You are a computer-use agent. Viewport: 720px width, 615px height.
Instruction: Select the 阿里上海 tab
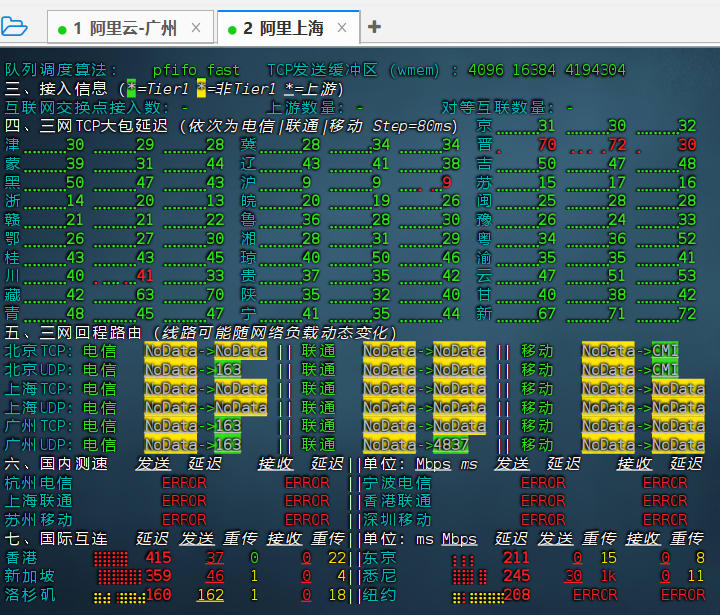coord(288,28)
